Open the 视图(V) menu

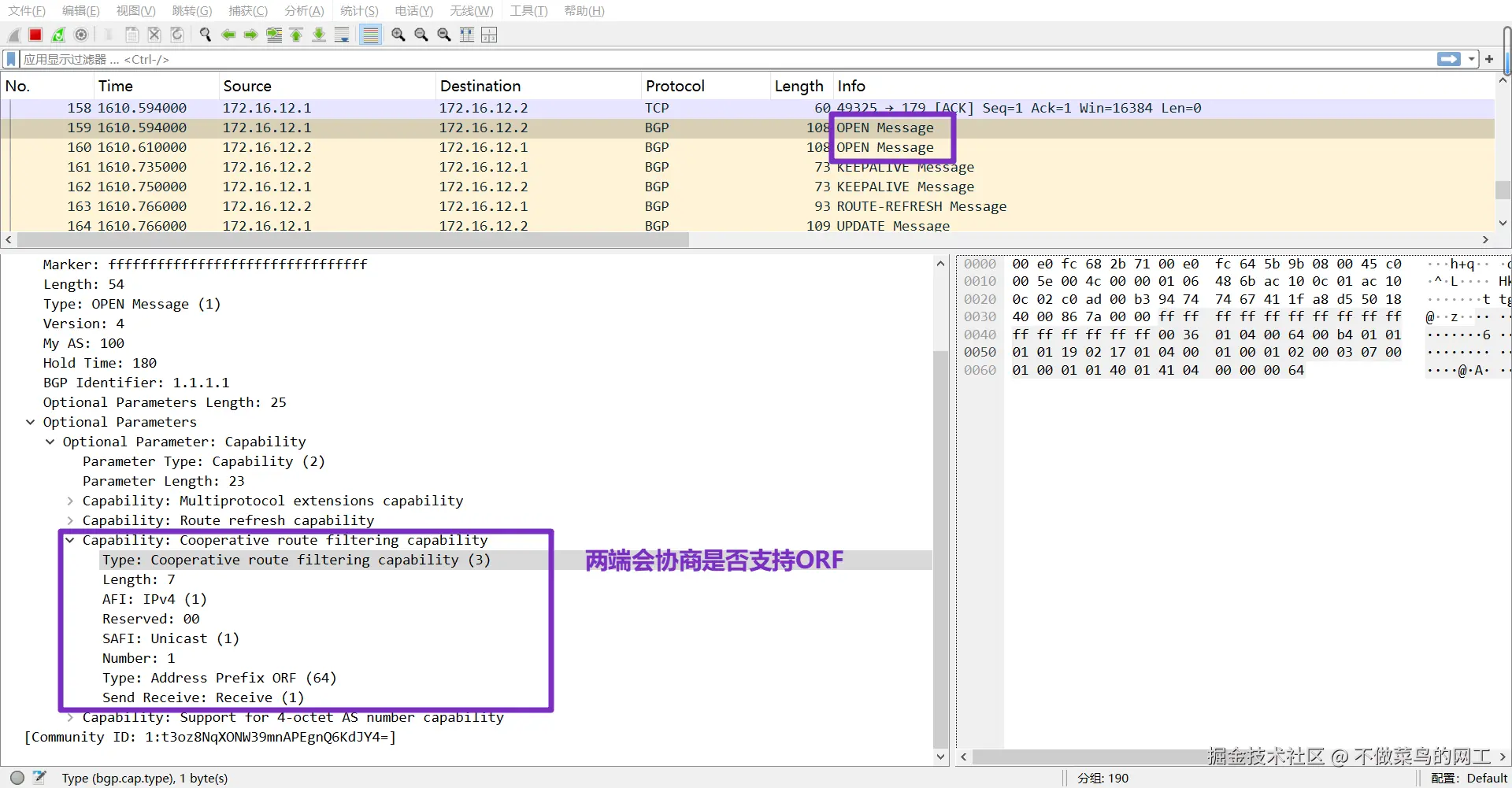coord(135,10)
